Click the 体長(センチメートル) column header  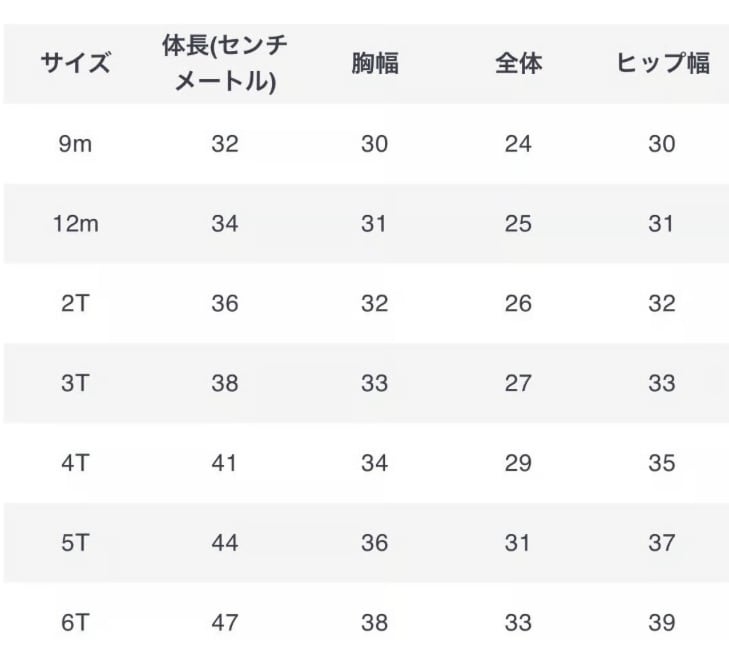225,64
